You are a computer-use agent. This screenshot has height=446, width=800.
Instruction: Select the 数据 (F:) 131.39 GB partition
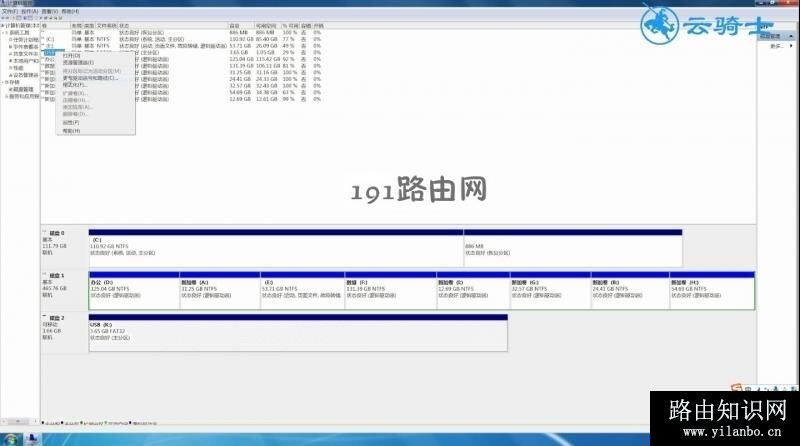coord(391,290)
